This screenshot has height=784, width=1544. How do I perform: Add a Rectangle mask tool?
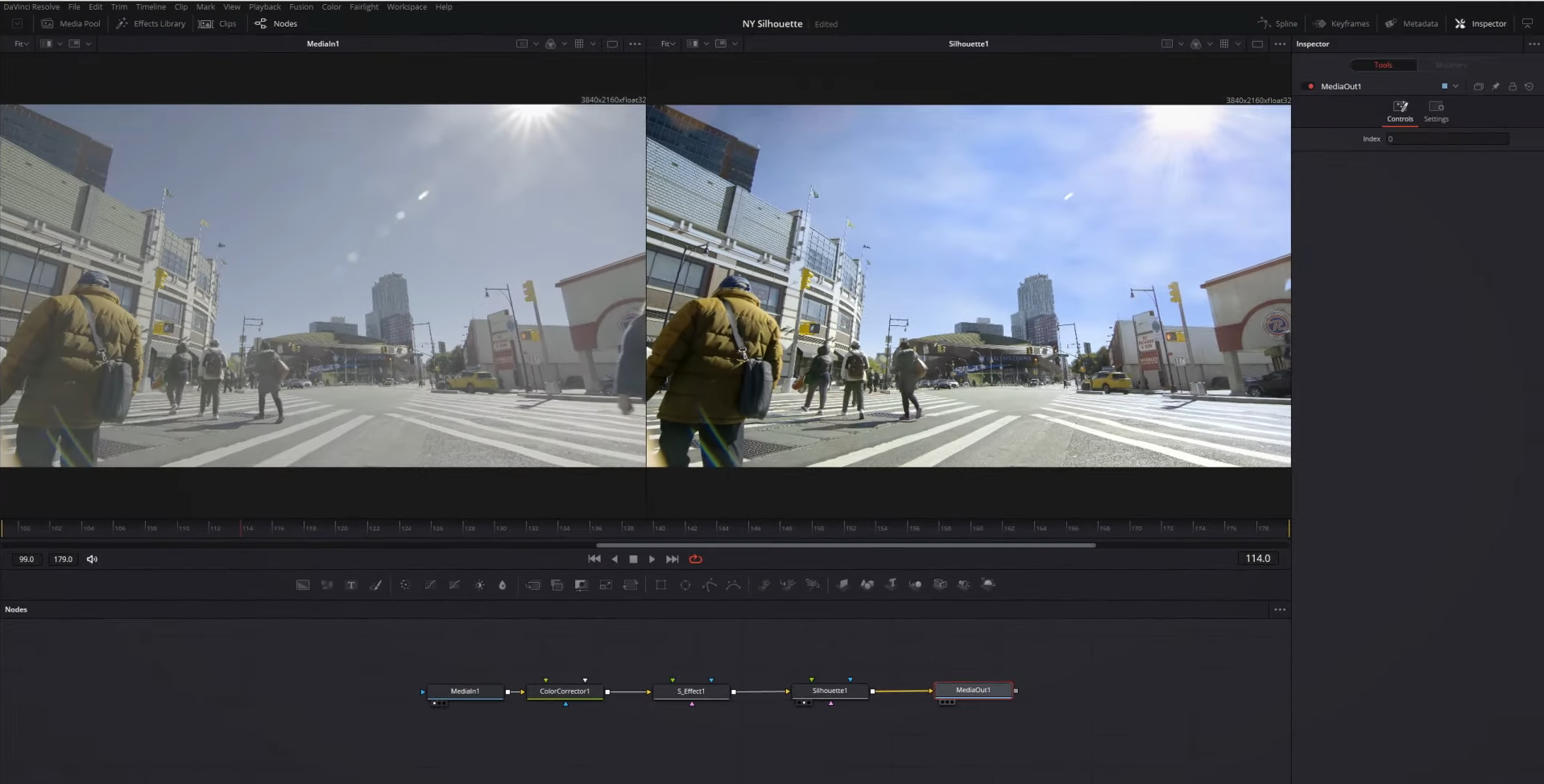coord(660,585)
